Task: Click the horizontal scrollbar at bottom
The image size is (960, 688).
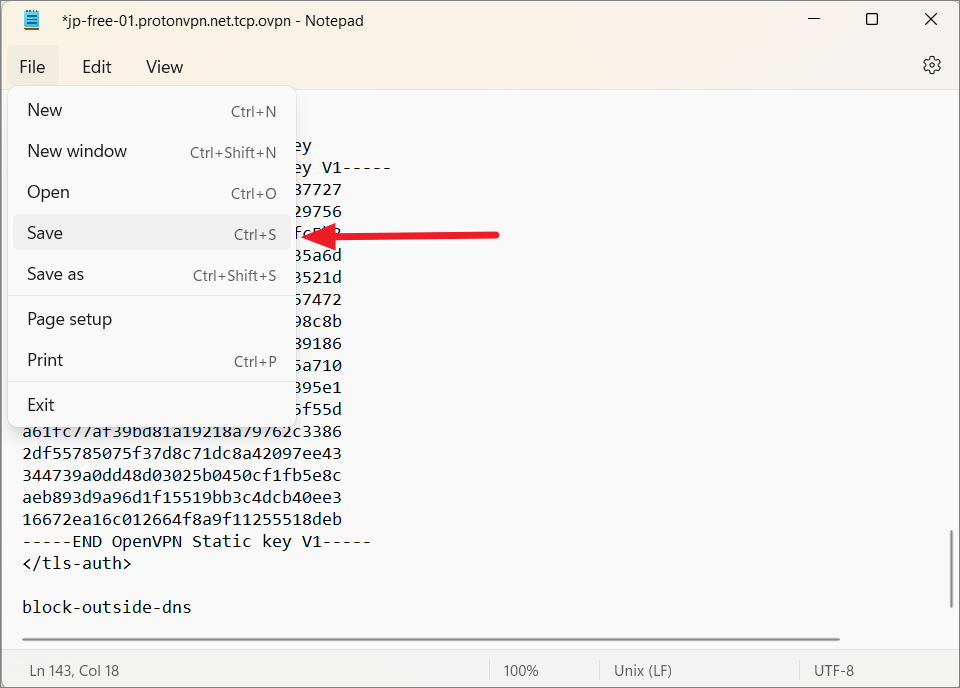Action: [430, 640]
